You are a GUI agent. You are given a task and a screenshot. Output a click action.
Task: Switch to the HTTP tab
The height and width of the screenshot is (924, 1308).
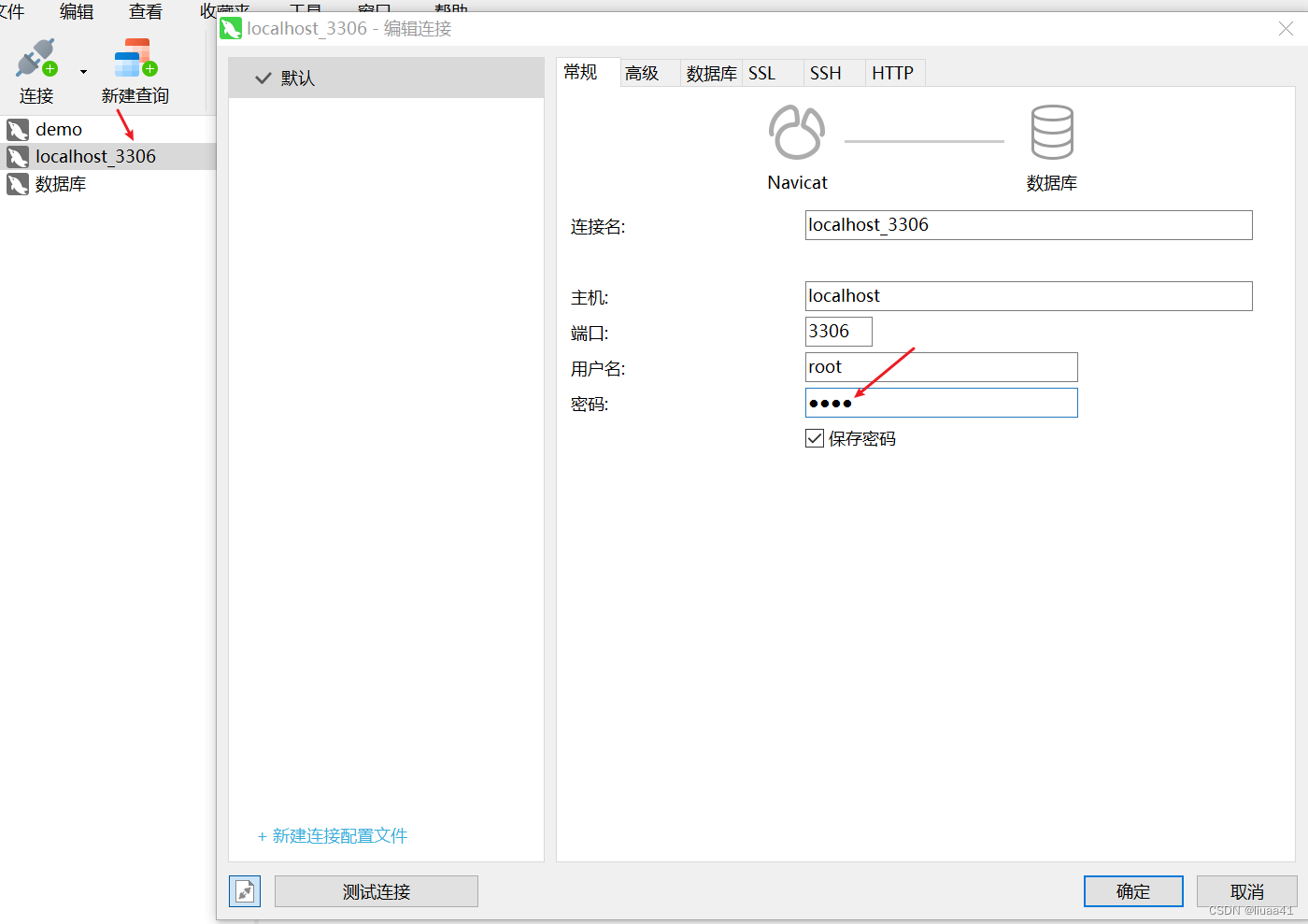[895, 73]
